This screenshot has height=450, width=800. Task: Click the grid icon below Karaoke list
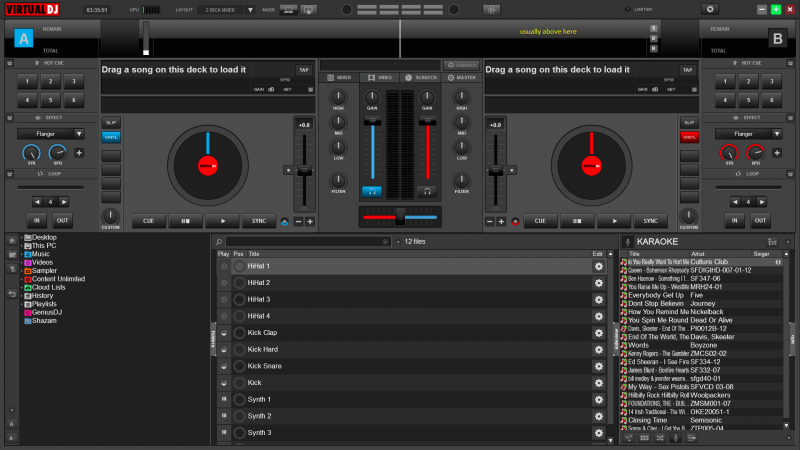(x=644, y=438)
